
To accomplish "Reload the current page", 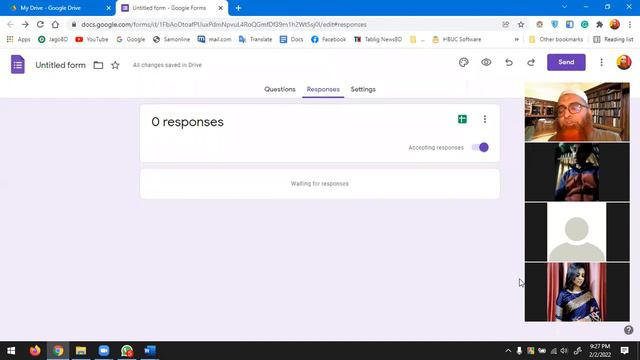I will coord(40,24).
